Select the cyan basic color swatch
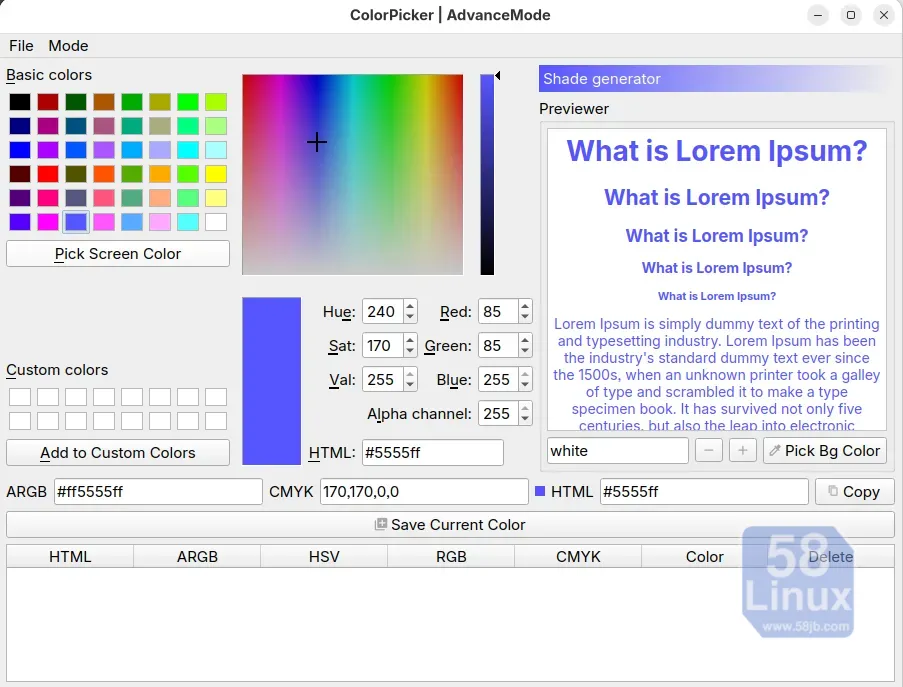The image size is (903, 687). 188,150
